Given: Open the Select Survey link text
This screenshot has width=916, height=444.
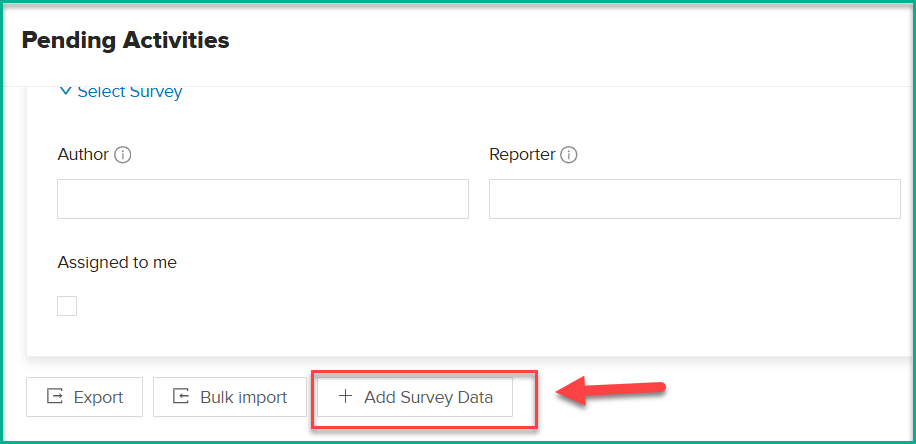Looking at the screenshot, I should [130, 92].
